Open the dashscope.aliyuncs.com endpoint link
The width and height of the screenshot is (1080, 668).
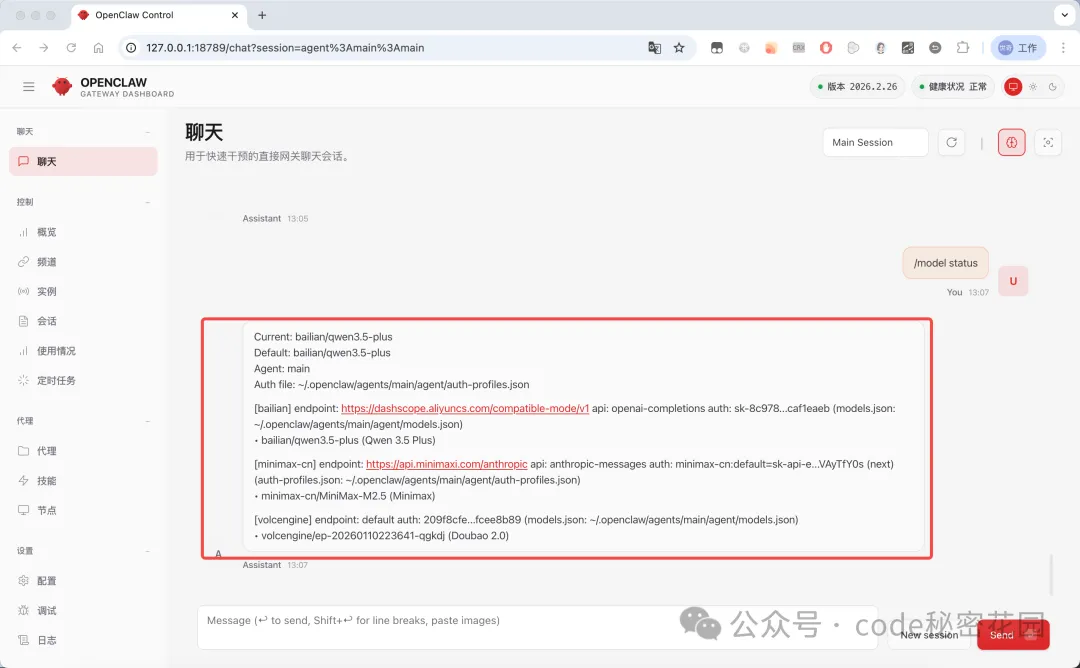click(465, 408)
